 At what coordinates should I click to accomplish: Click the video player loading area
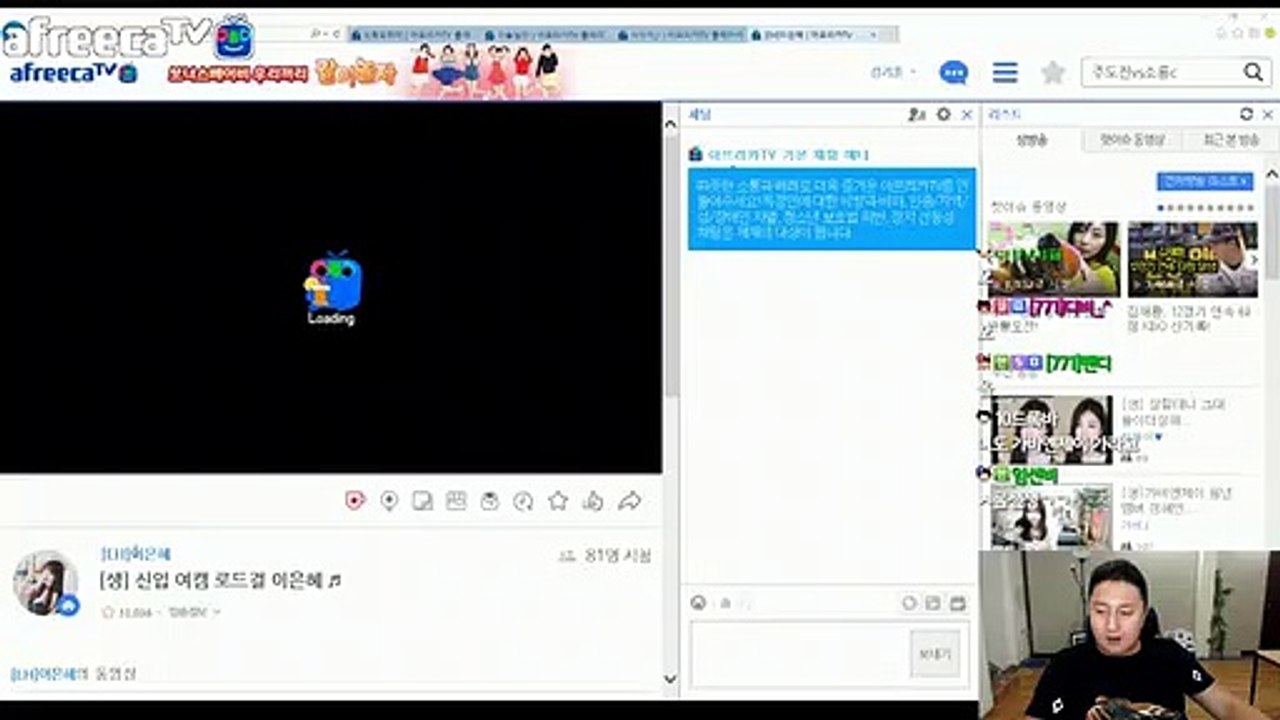tap(331, 287)
